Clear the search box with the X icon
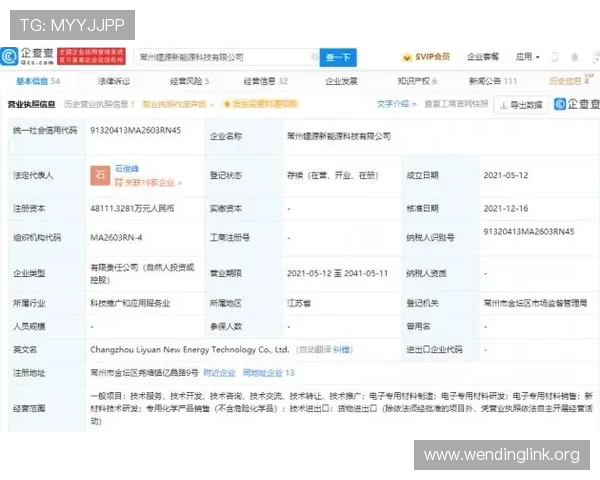Image resolution: width=600 pixels, height=480 pixels. pos(314,57)
